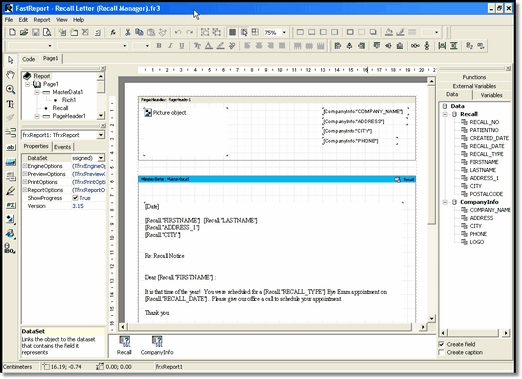This screenshot has height=379, width=522.
Task: Enable the Create field checkbox
Action: tap(442, 344)
